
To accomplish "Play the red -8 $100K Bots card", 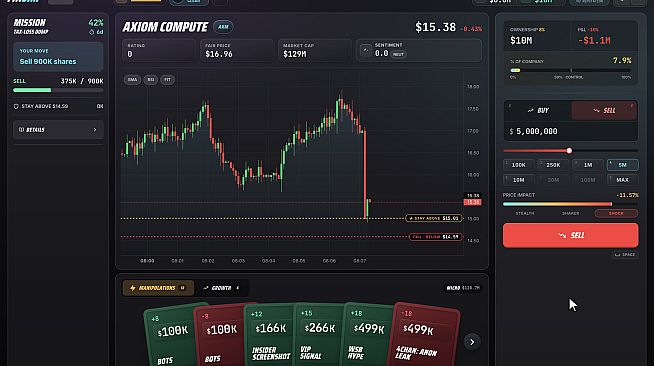I will (x=219, y=337).
